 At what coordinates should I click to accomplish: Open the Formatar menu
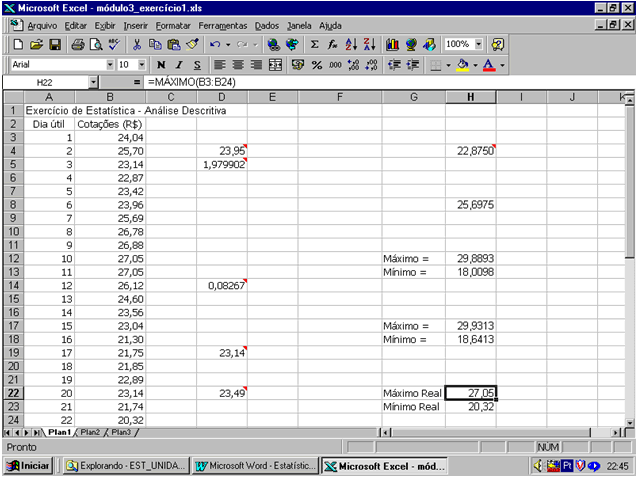click(x=173, y=24)
